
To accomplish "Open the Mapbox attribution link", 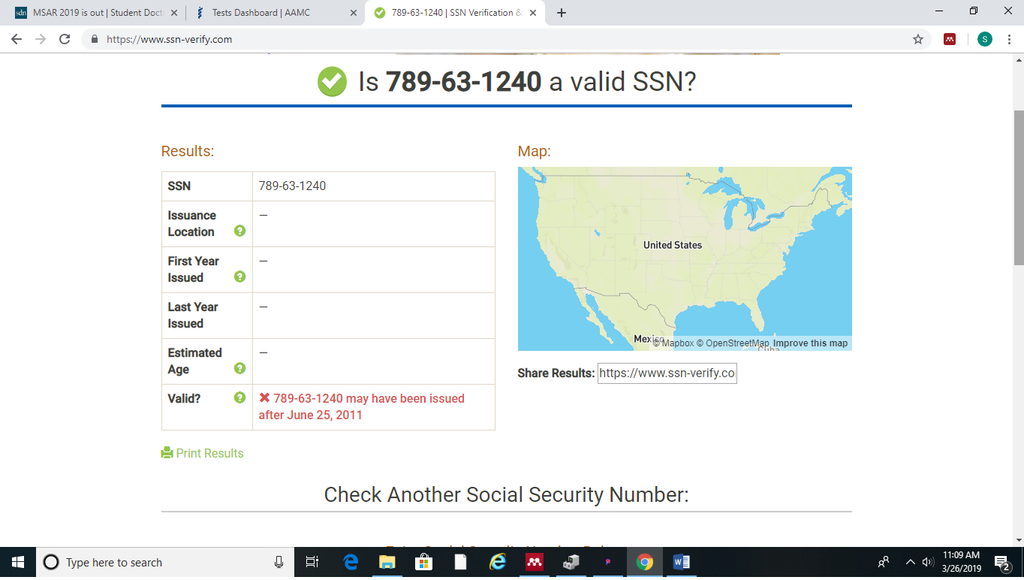I will click(x=673, y=343).
